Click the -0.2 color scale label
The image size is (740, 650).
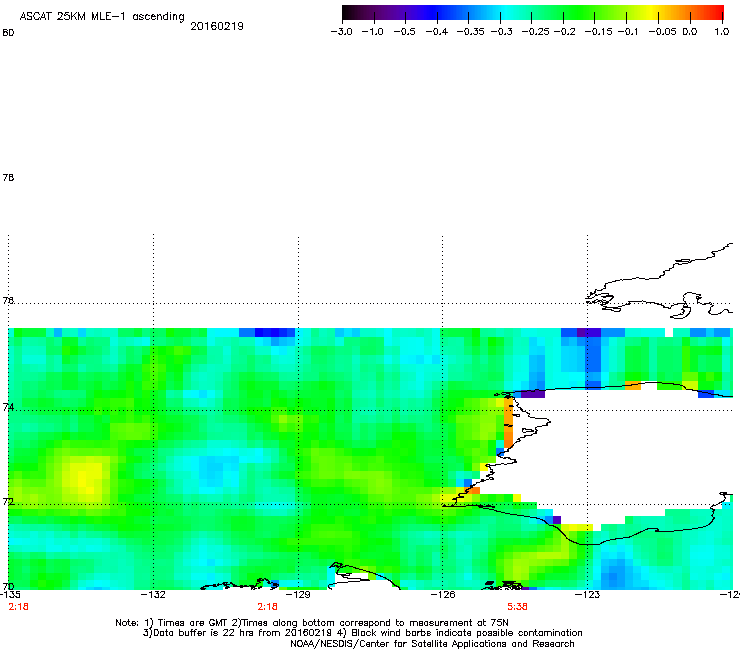[564, 32]
